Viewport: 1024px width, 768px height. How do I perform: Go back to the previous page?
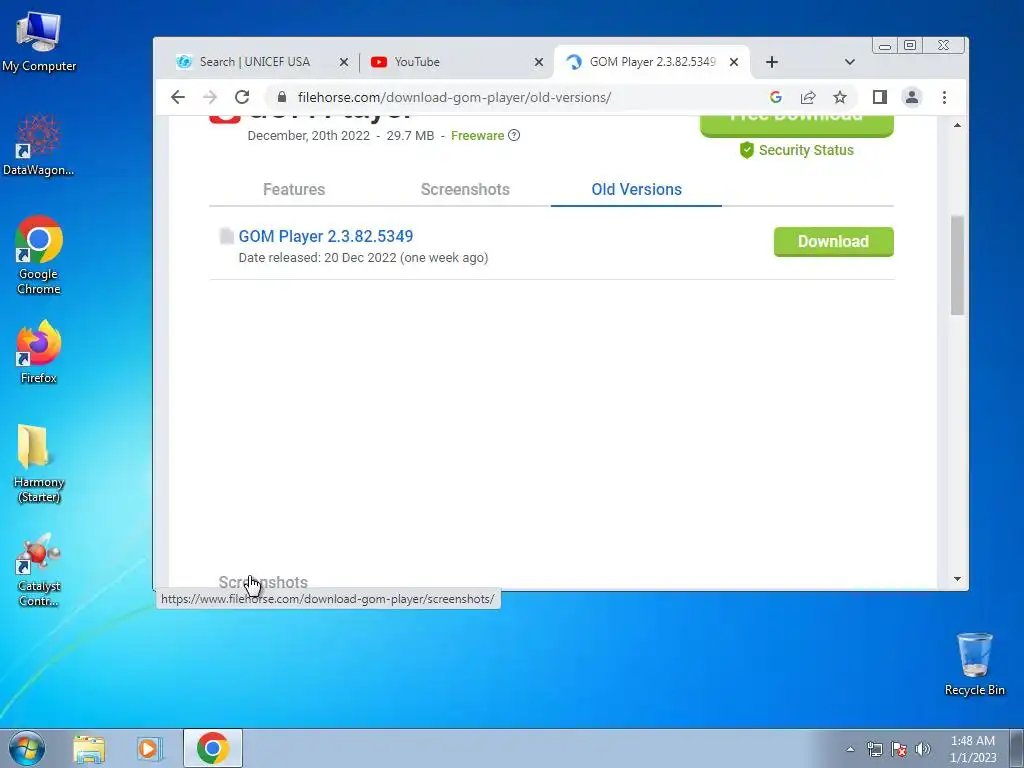click(178, 97)
